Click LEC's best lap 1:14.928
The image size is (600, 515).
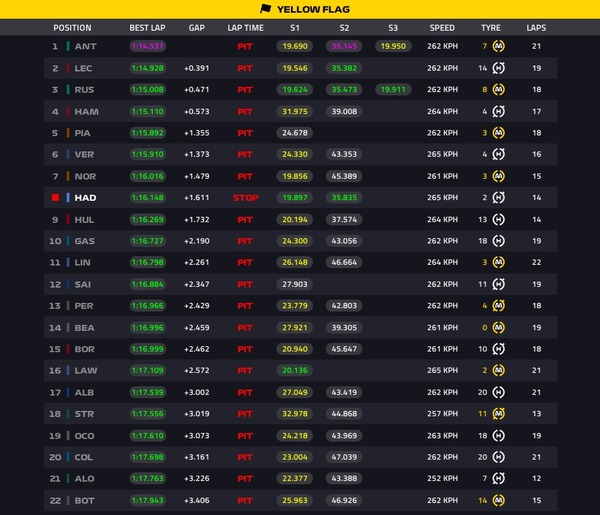(147, 68)
